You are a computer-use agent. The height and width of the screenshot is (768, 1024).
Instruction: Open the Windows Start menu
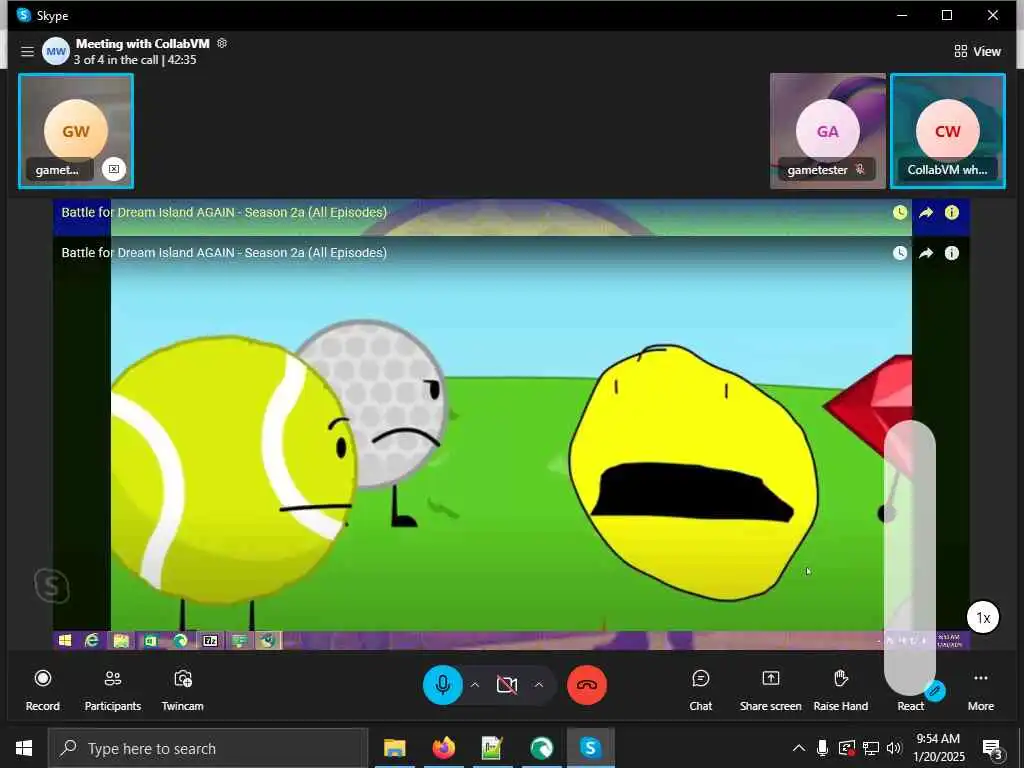pos(24,748)
